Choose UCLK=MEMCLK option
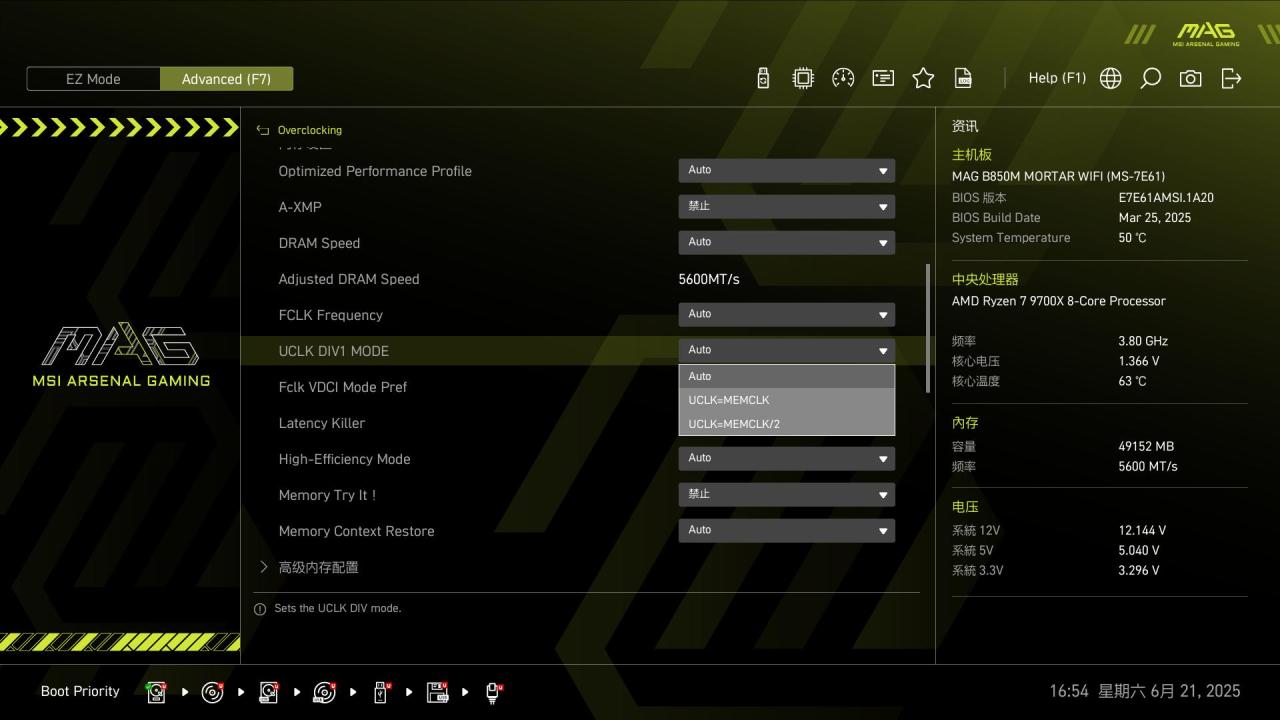 pos(786,400)
